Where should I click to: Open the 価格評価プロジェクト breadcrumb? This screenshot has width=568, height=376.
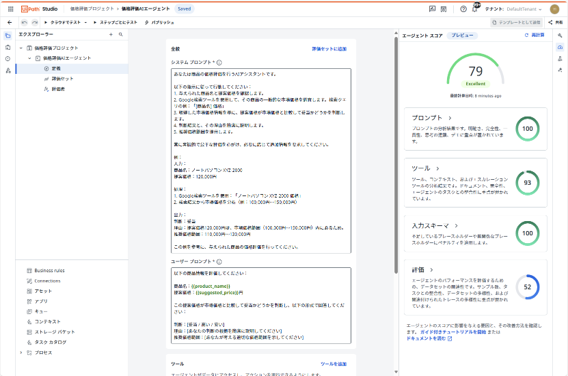92,9
